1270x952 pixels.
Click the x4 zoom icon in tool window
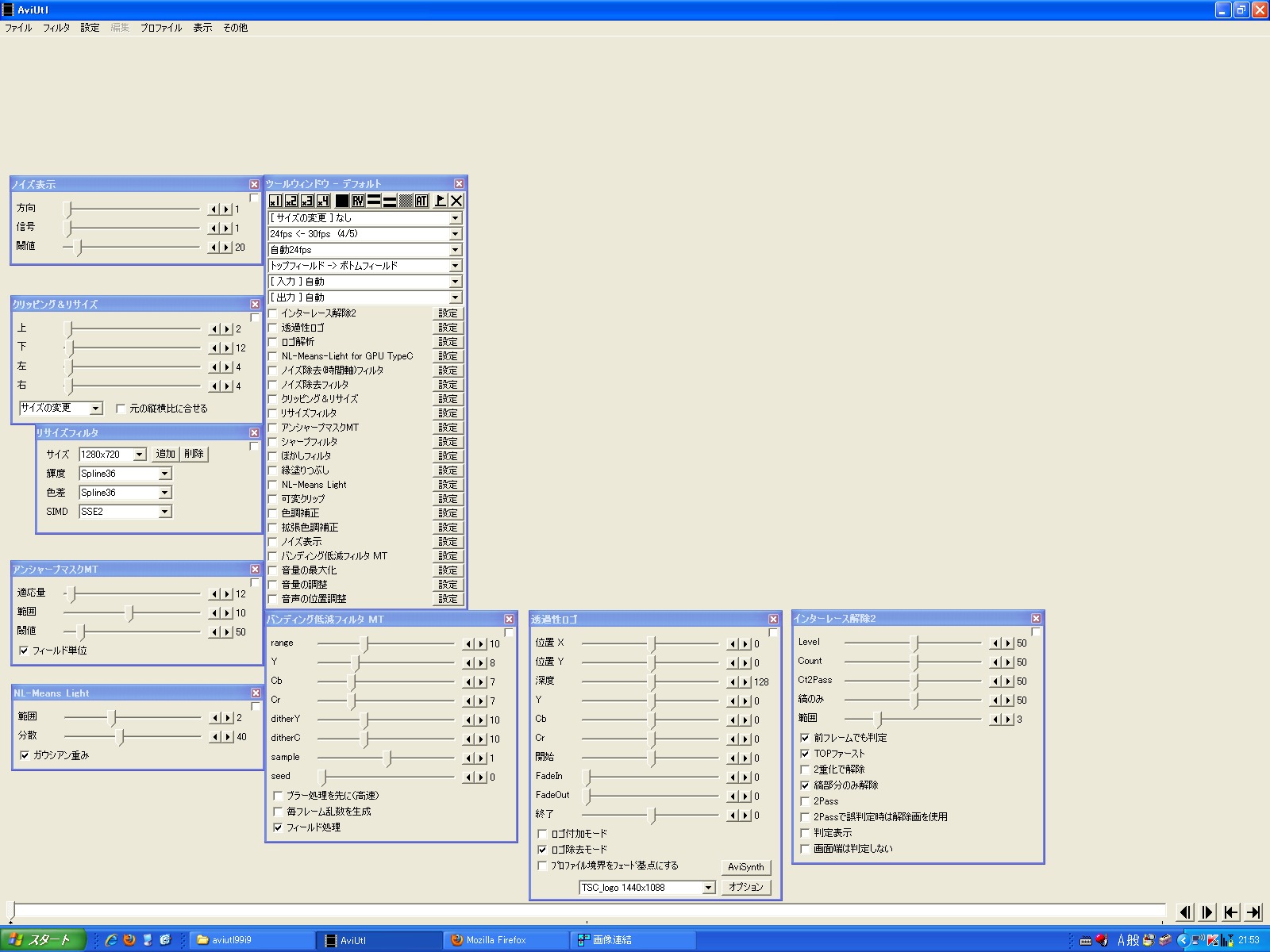pyautogui.click(x=323, y=201)
